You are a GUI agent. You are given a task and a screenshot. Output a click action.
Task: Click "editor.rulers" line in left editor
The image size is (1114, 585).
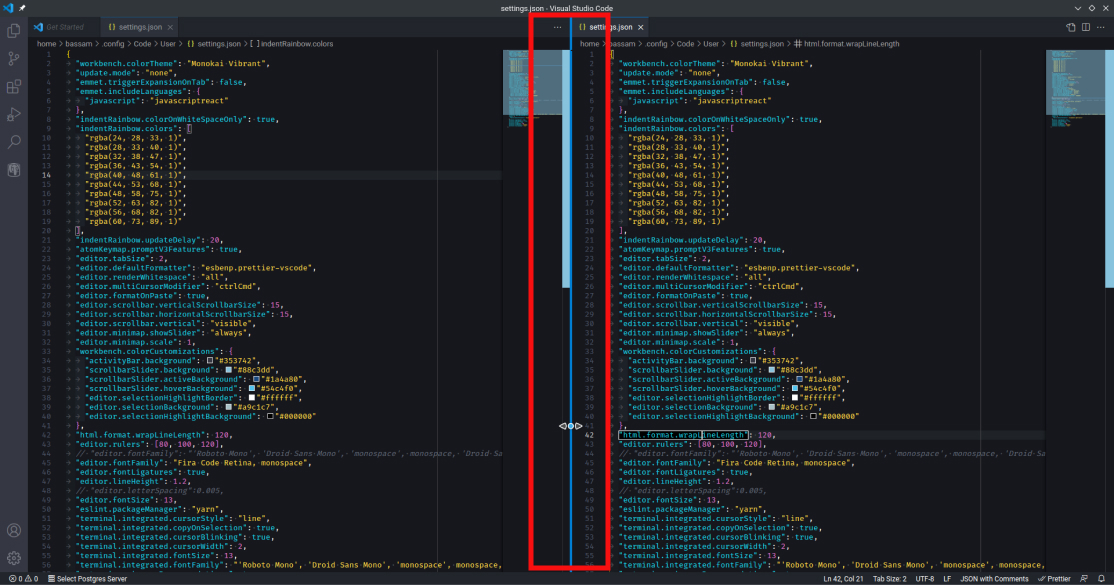[149, 444]
